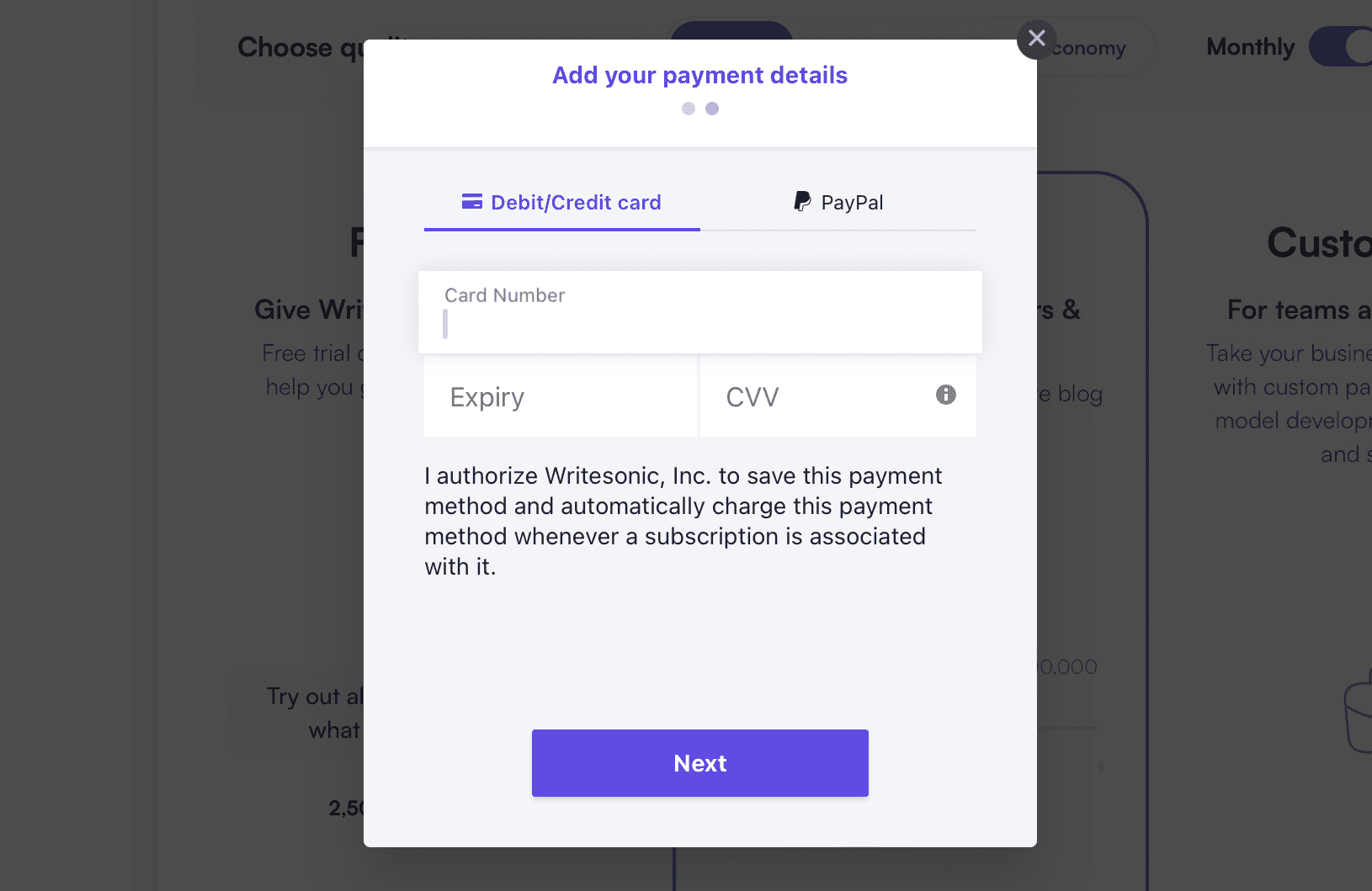This screenshot has height=891, width=1372.
Task: Click the PayPal logo icon
Action: (x=802, y=201)
